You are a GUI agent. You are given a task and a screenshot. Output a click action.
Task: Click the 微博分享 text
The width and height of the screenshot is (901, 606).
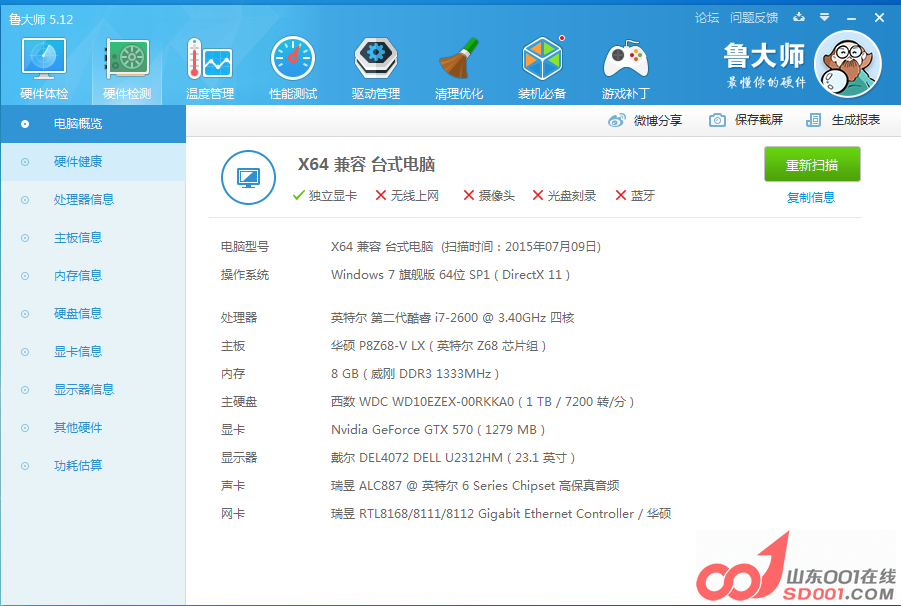[658, 120]
